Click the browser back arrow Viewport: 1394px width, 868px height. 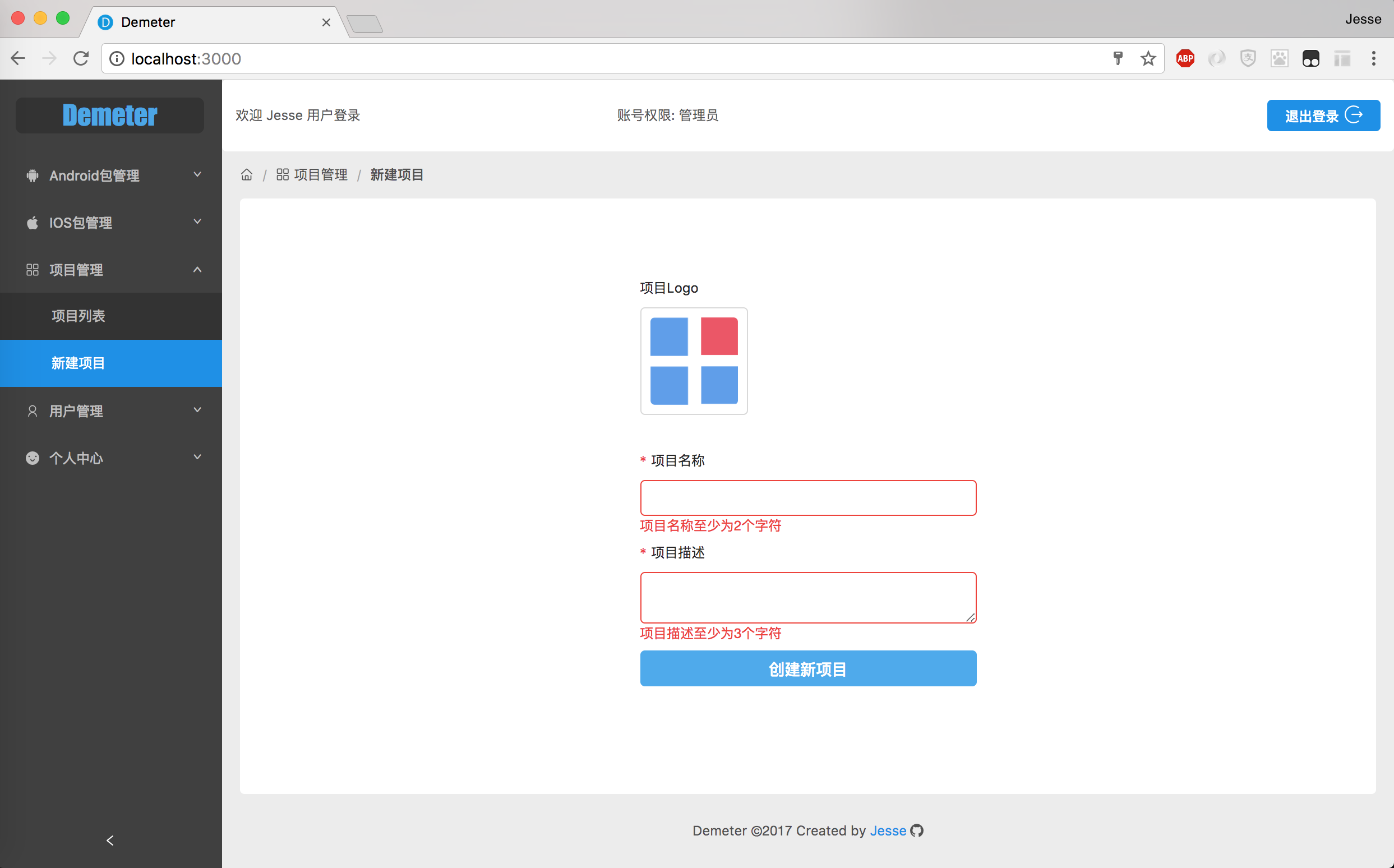pos(19,58)
